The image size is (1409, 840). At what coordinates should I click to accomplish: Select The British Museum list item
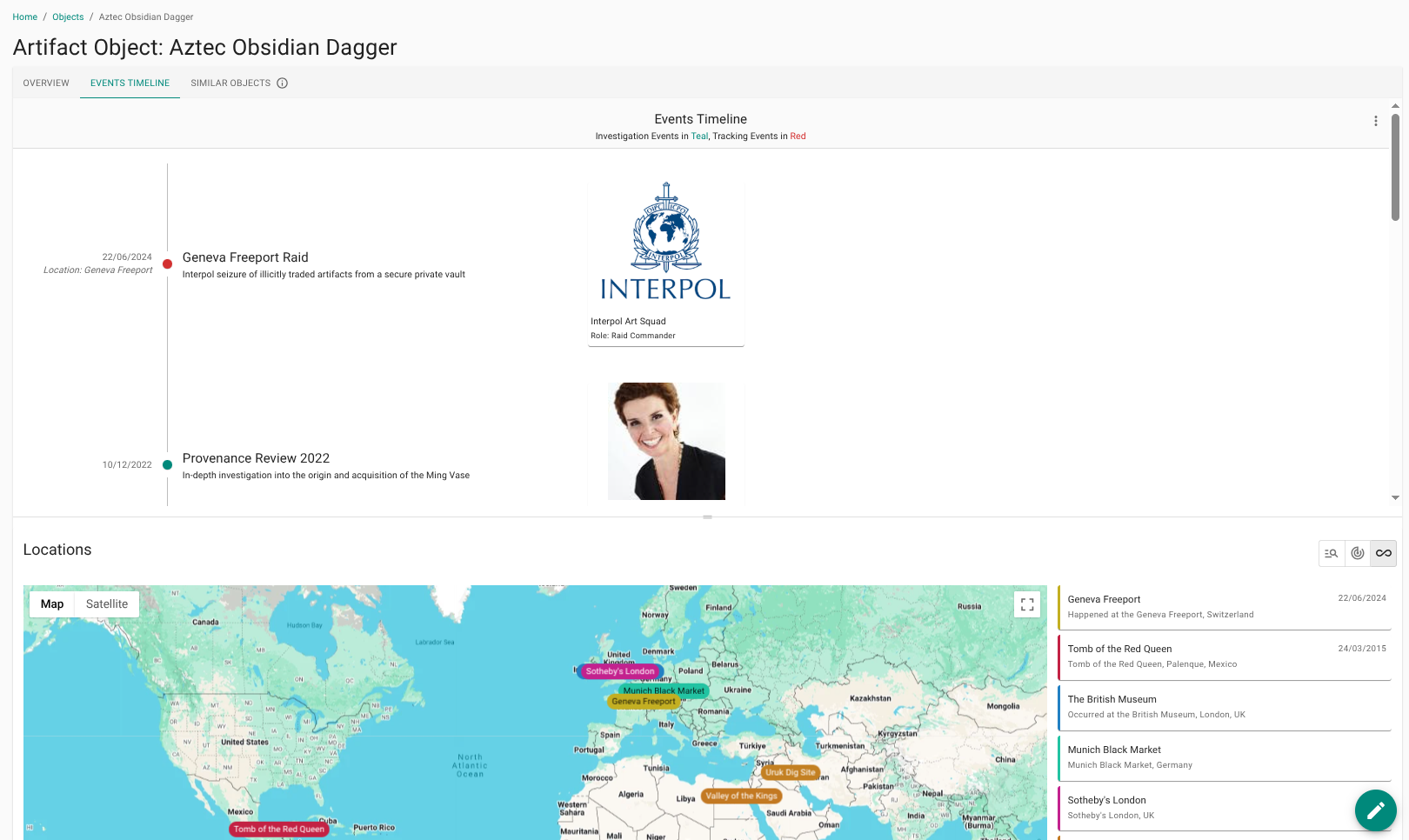[1225, 708]
